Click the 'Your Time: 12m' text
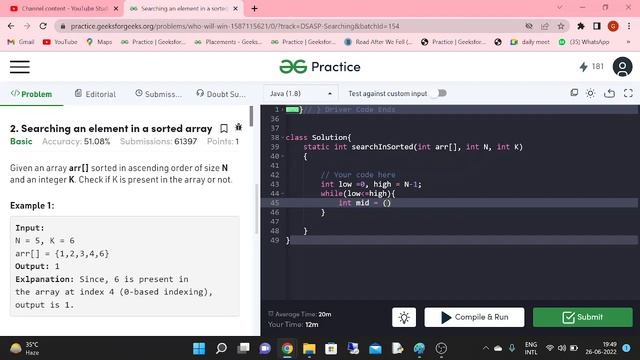The height and width of the screenshot is (360, 640). (293, 324)
